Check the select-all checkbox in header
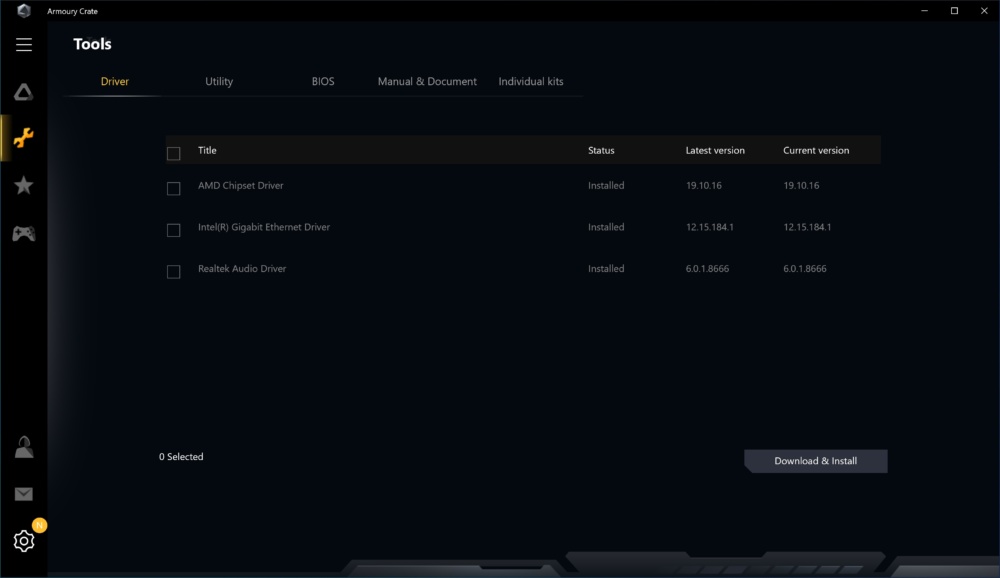This screenshot has width=1000, height=578. [x=173, y=153]
